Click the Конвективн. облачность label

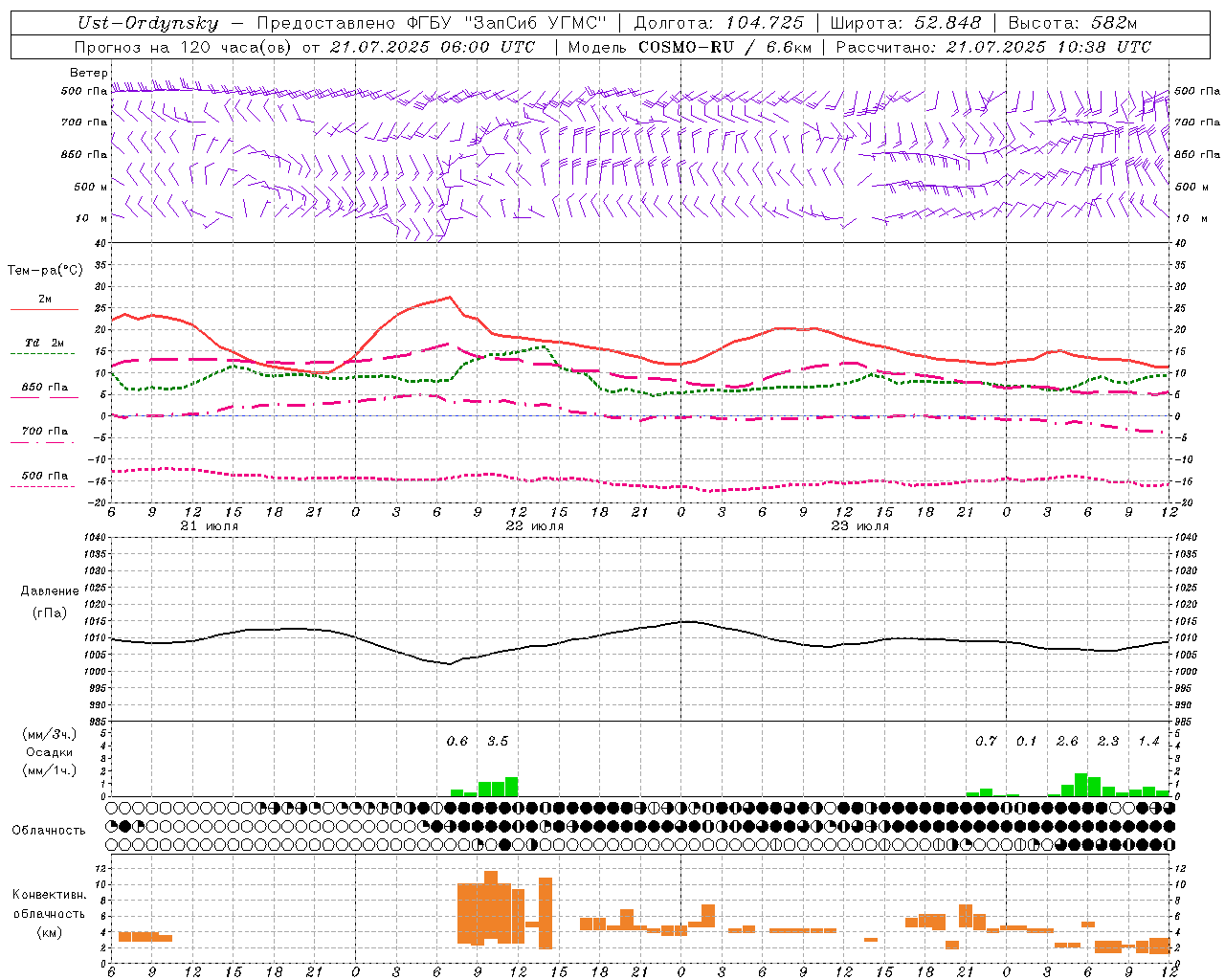[x=49, y=904]
